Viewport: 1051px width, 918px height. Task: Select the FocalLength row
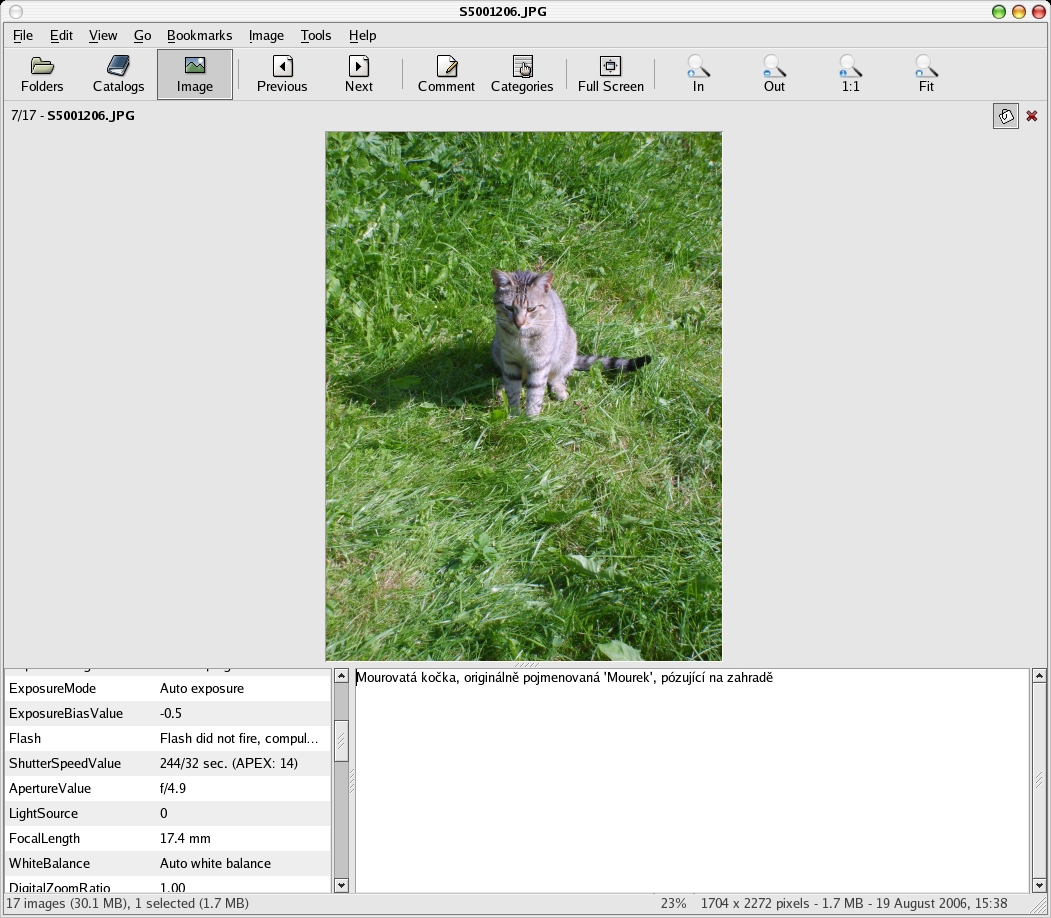click(168, 838)
